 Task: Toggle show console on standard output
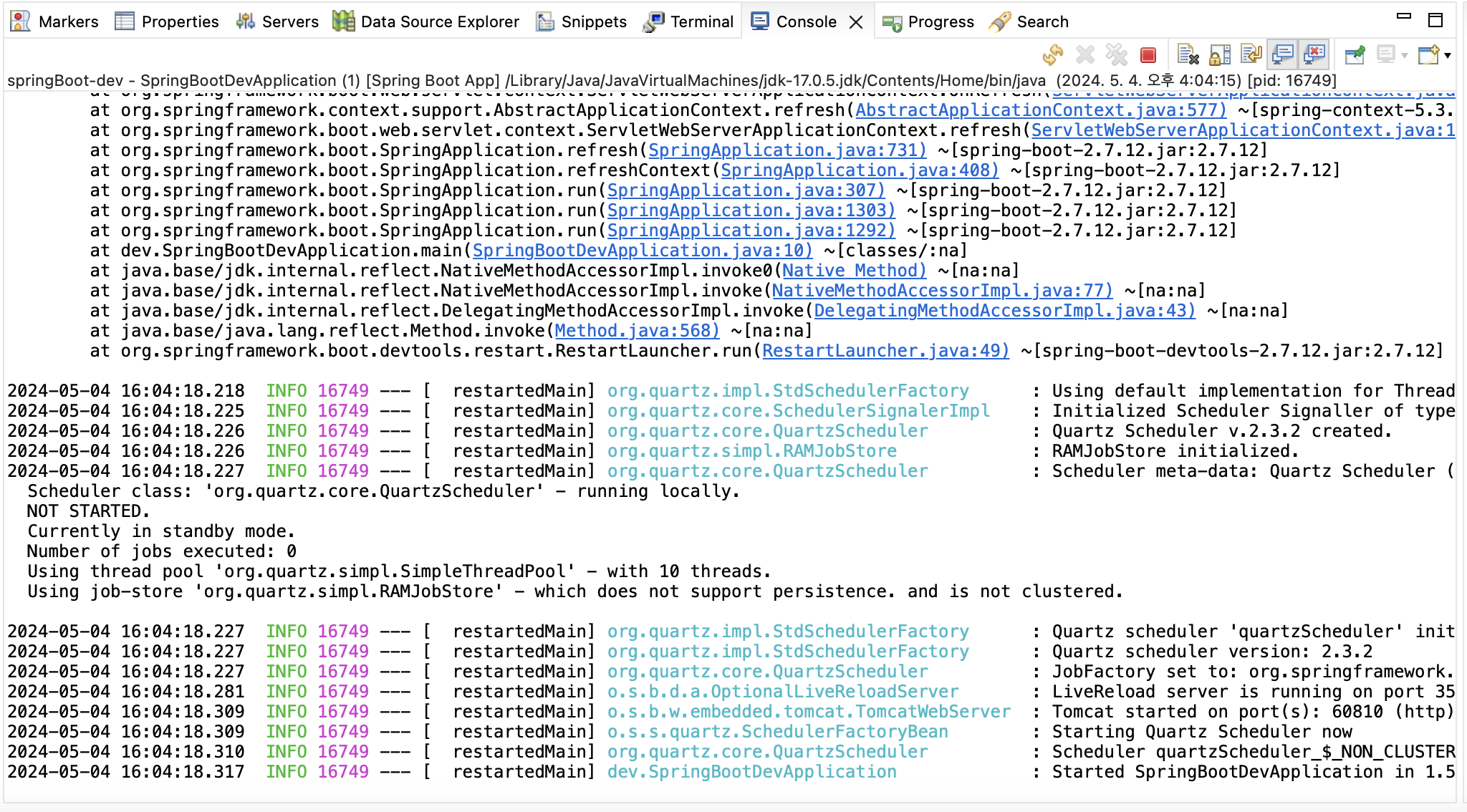pos(1282,54)
